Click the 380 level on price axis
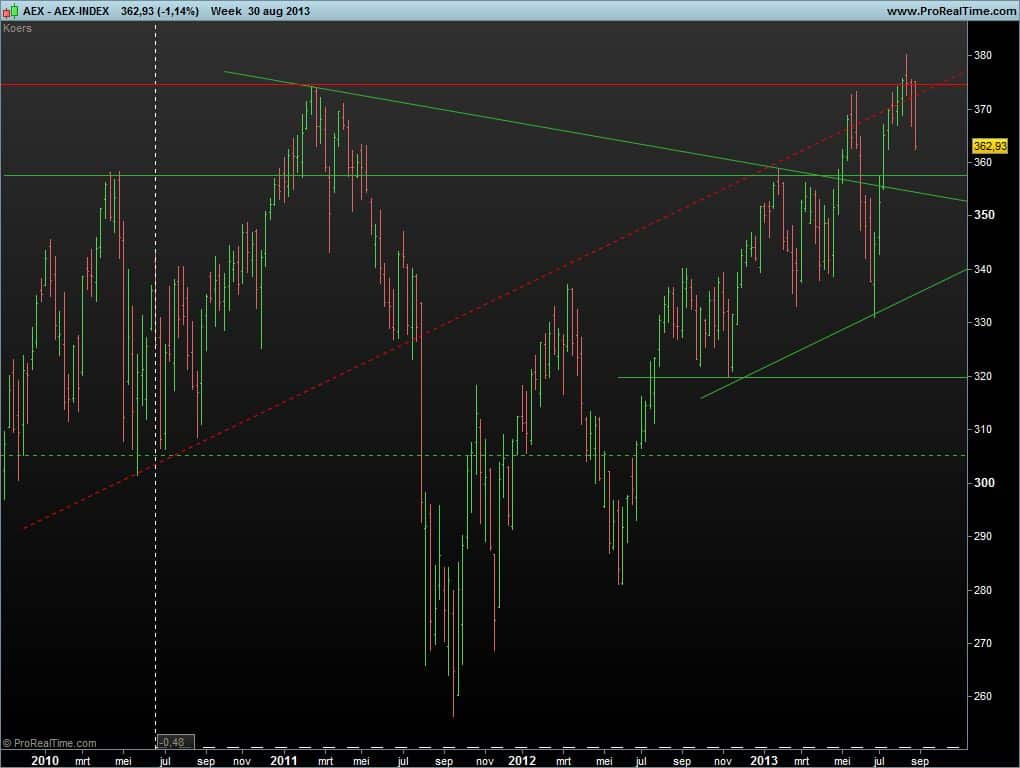The height and width of the screenshot is (768, 1020). pos(983,56)
